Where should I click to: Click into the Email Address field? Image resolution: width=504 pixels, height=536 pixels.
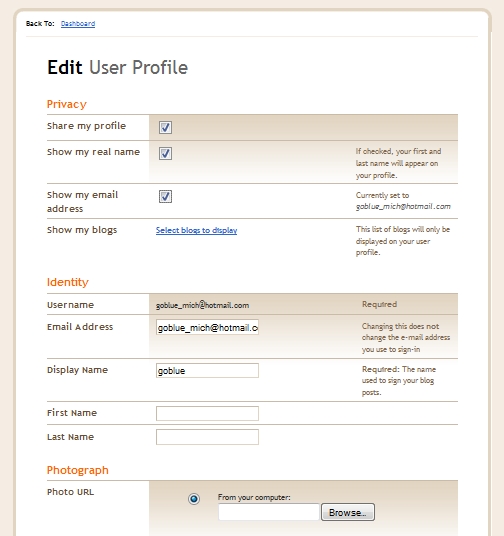pyautogui.click(x=207, y=327)
